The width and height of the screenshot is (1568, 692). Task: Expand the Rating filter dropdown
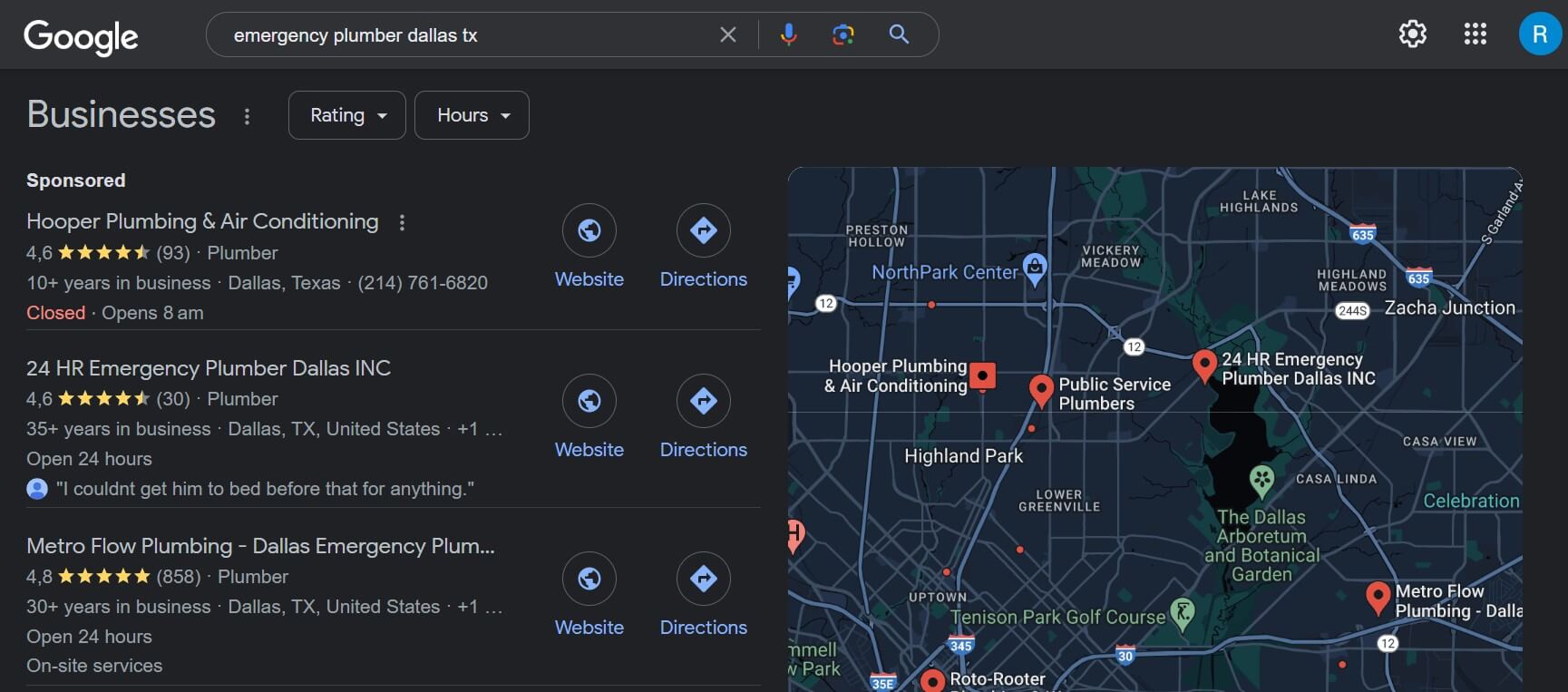(346, 115)
